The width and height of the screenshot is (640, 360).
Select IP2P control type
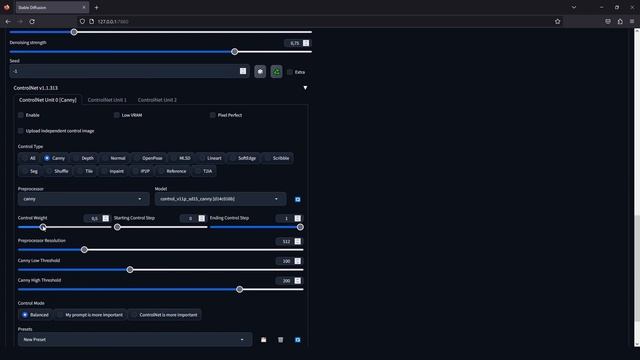point(141,171)
